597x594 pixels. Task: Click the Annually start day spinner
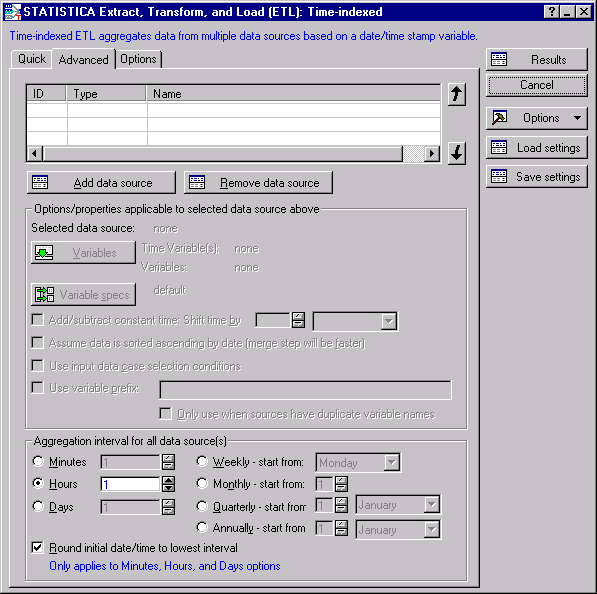coord(341,528)
